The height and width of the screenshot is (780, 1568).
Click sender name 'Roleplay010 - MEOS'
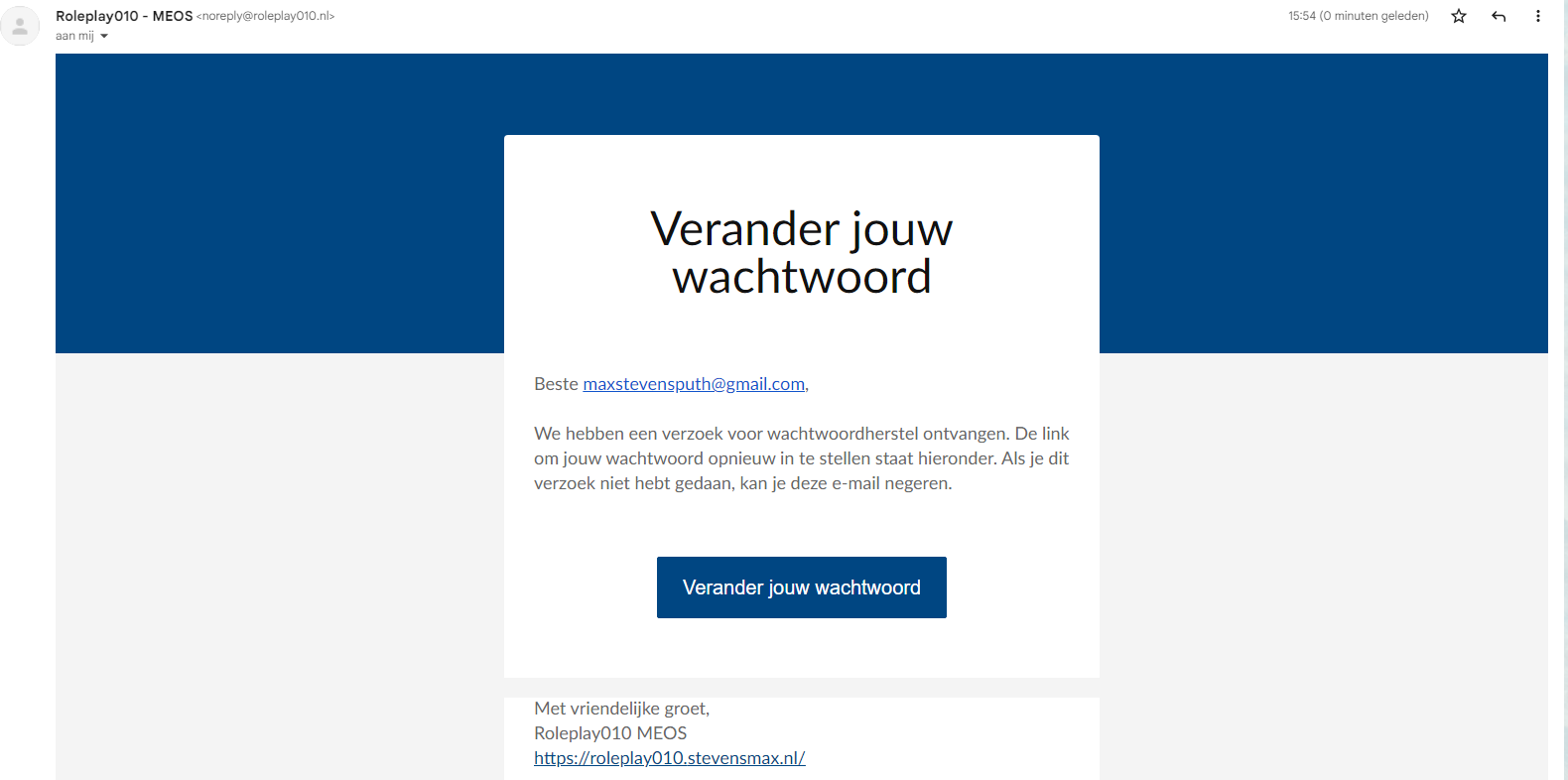(124, 16)
